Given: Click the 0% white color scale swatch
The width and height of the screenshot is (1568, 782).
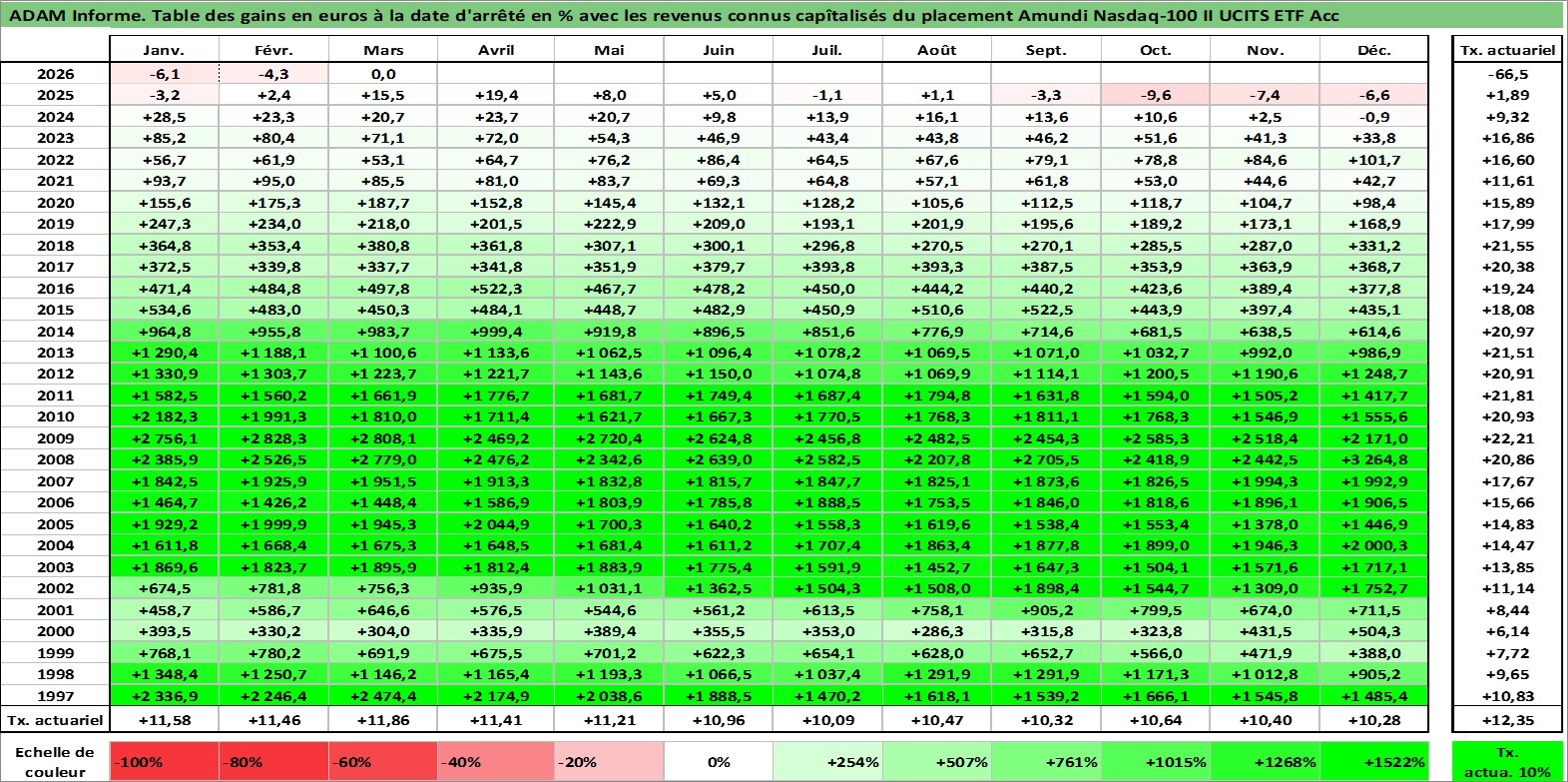Looking at the screenshot, I should pos(719,761).
